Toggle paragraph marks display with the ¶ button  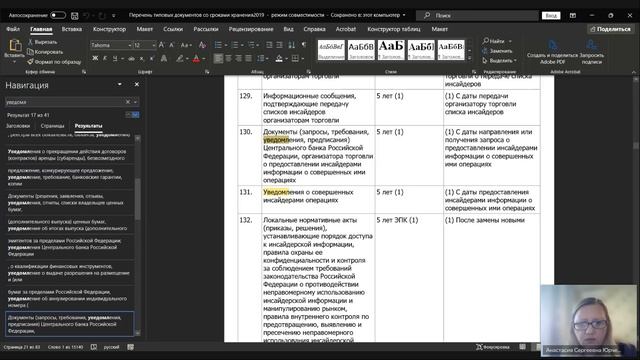click(304, 45)
